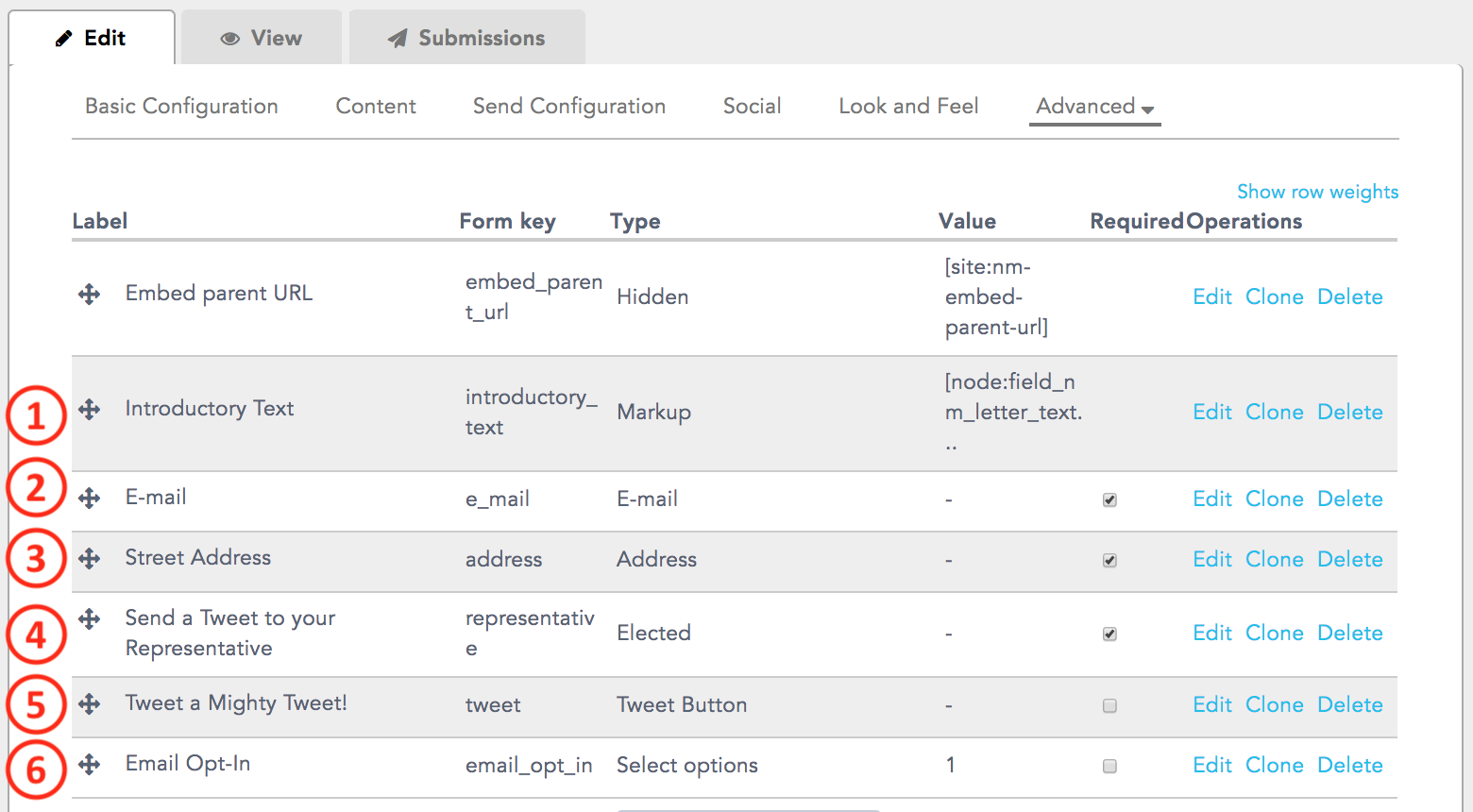Viewport: 1473px width, 812px height.
Task: Click the drag handle for E-mail row
Action: coord(89,499)
